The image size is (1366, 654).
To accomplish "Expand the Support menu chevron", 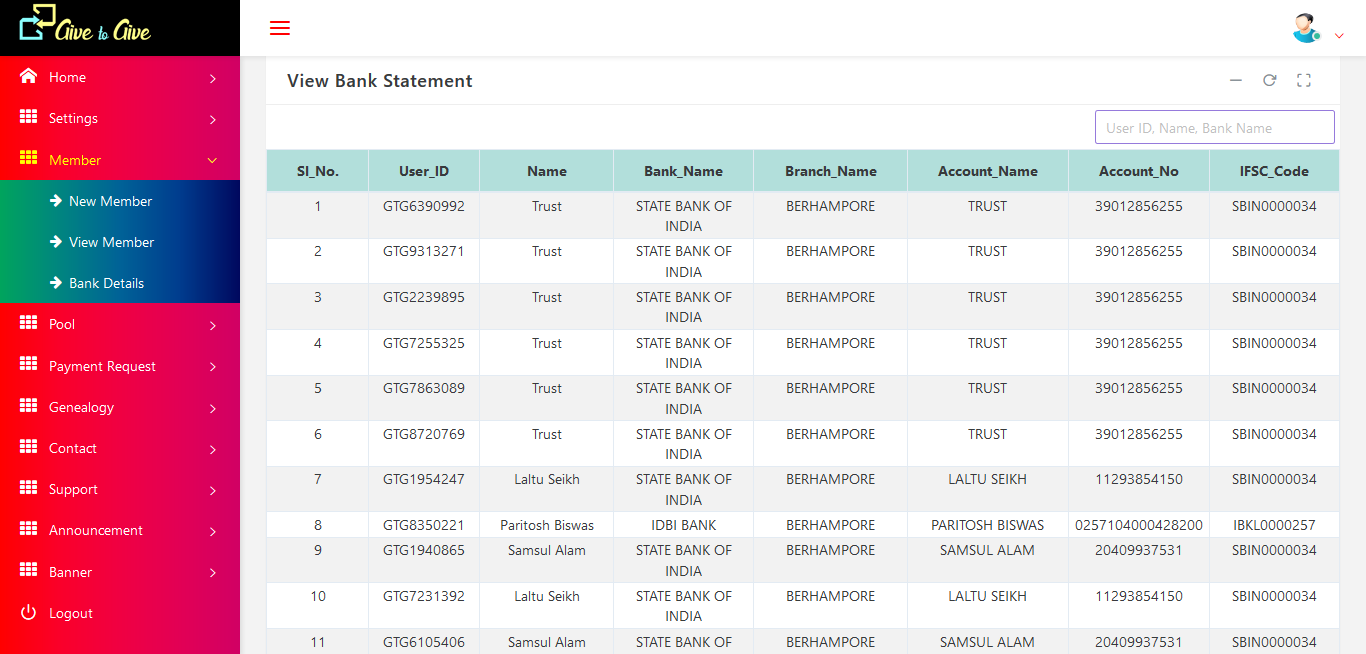I will (213, 490).
